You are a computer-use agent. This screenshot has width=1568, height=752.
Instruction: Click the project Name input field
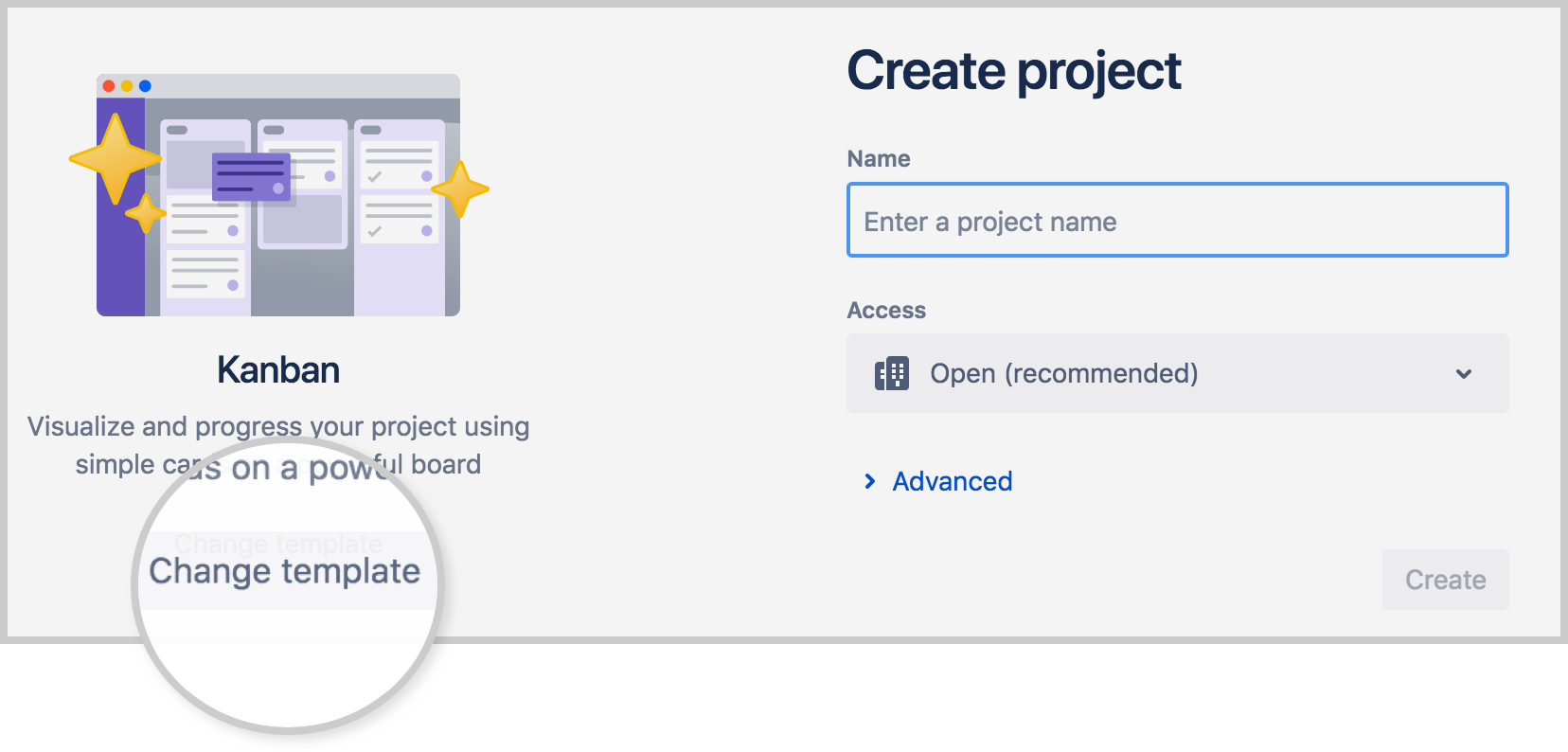coord(1177,221)
